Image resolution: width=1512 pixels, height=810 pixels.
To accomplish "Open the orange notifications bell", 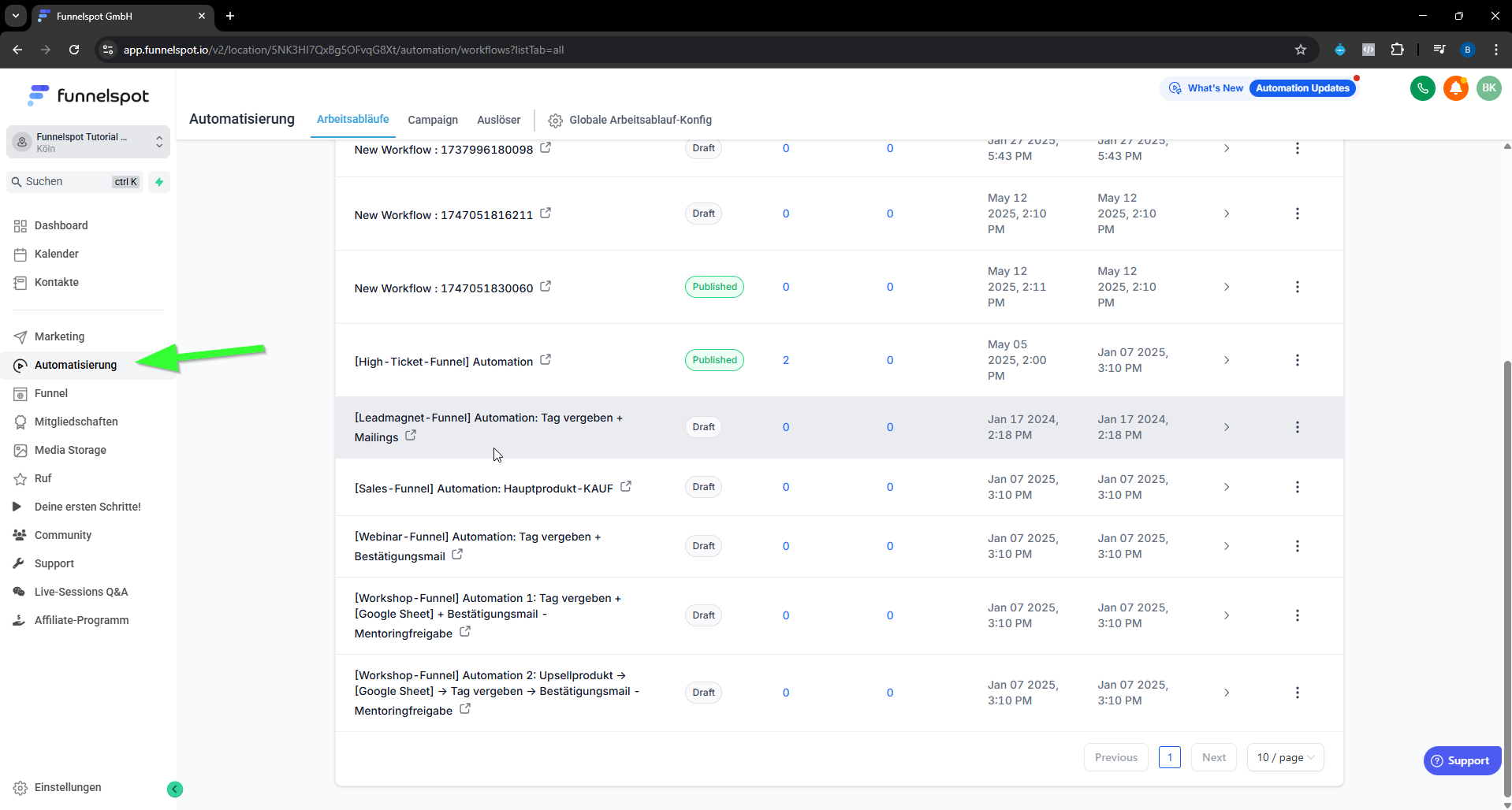I will click(x=1456, y=88).
